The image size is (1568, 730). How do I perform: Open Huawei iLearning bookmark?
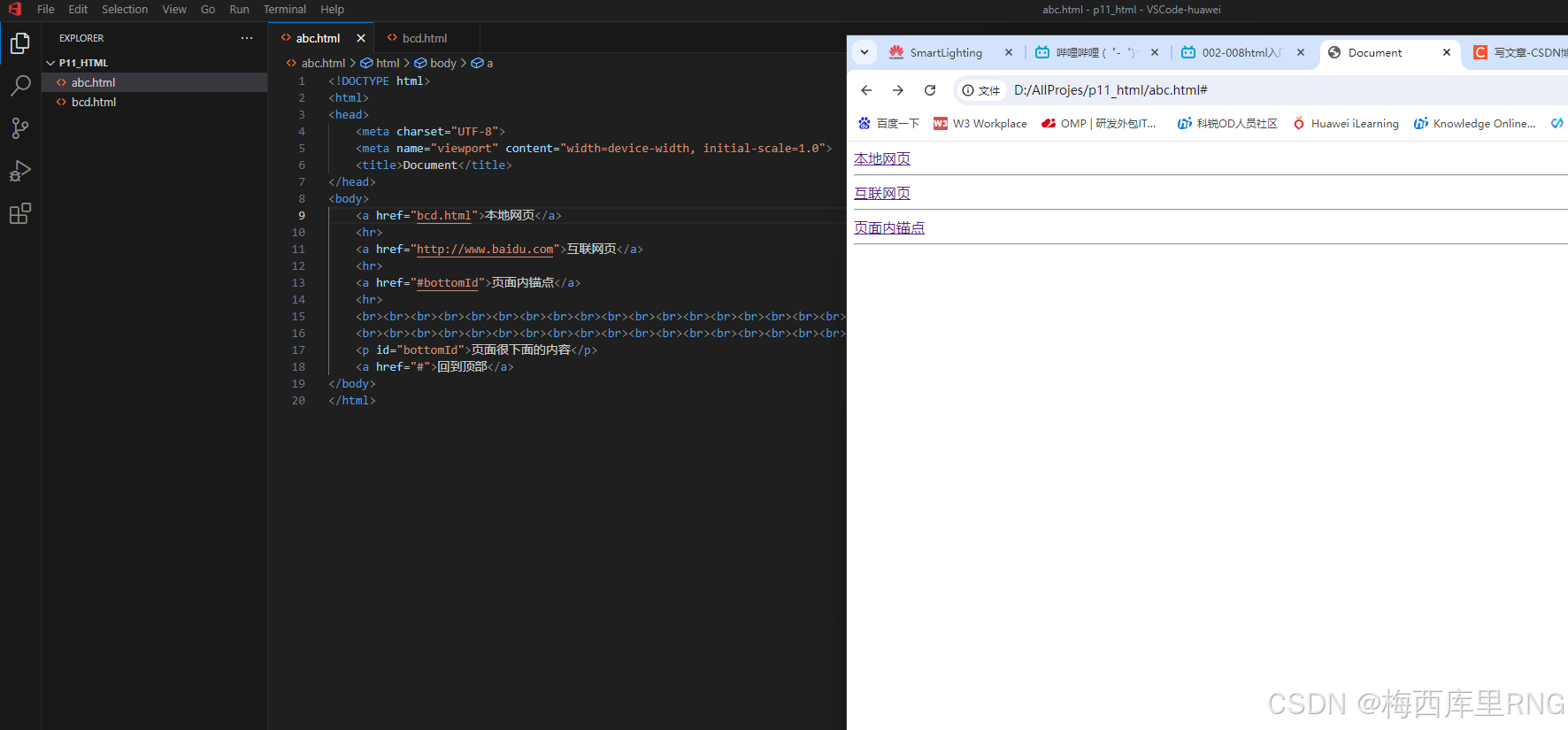pyautogui.click(x=1346, y=124)
